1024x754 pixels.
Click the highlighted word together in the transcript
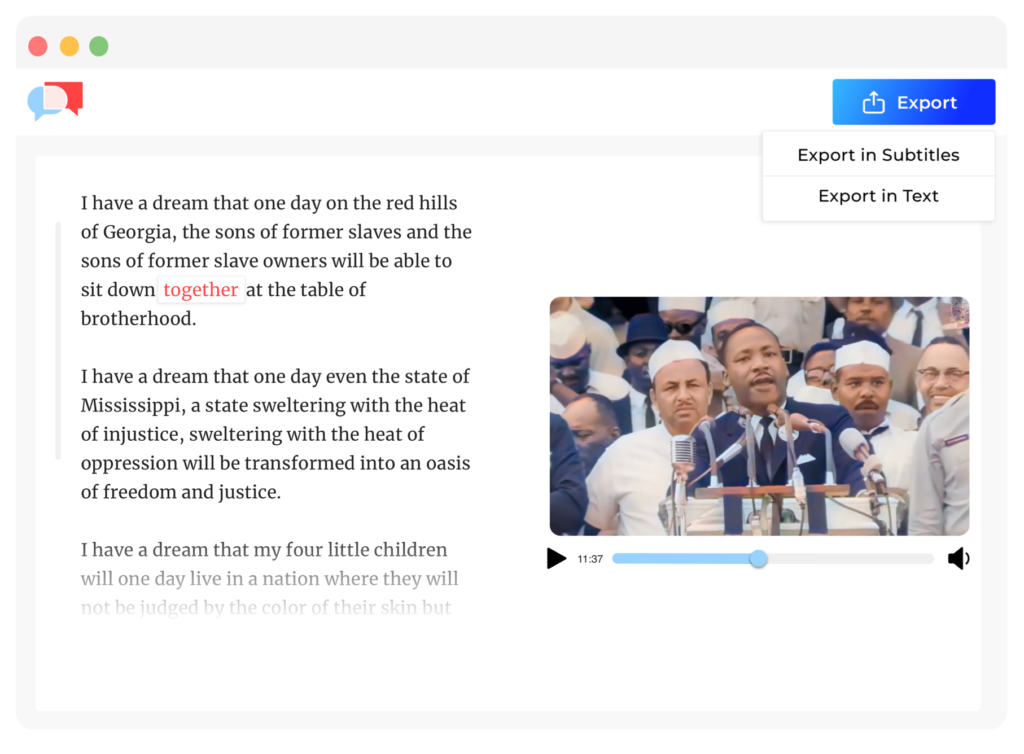coord(201,290)
